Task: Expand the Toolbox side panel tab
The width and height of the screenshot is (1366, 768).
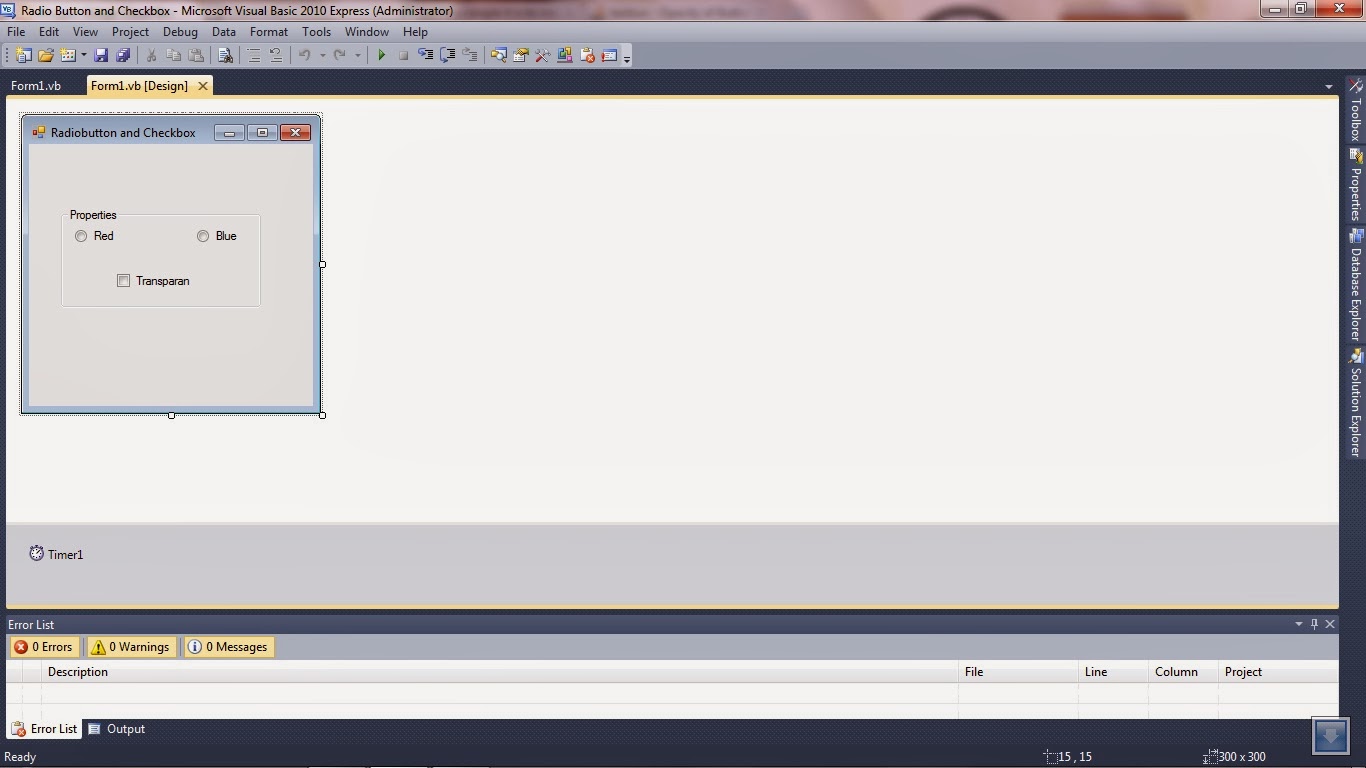Action: 1356,111
